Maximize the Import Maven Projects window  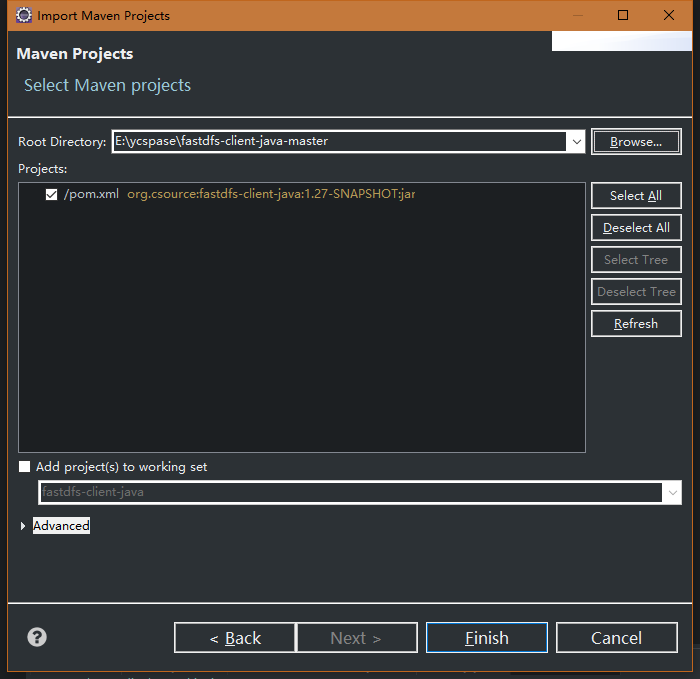pyautogui.click(x=623, y=15)
